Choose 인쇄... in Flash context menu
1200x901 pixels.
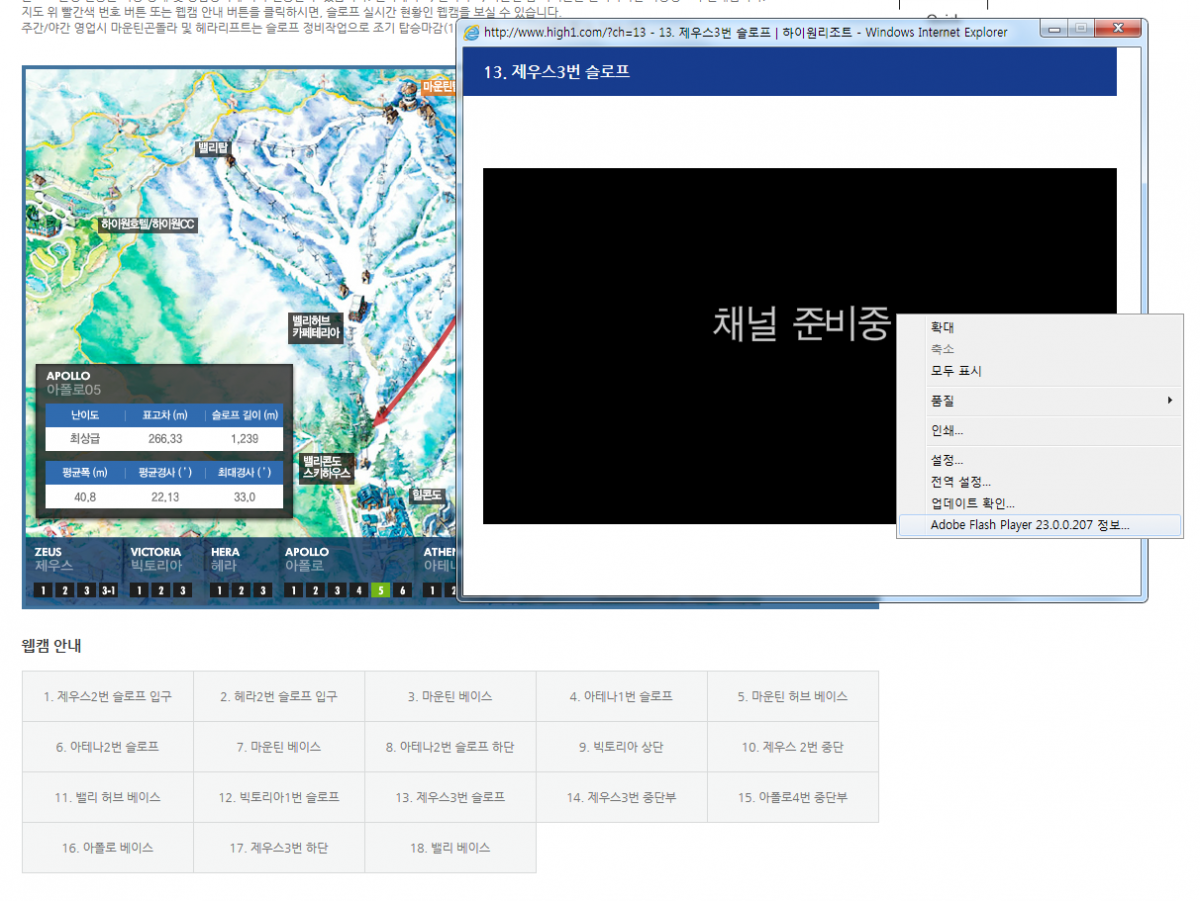[1040, 431]
